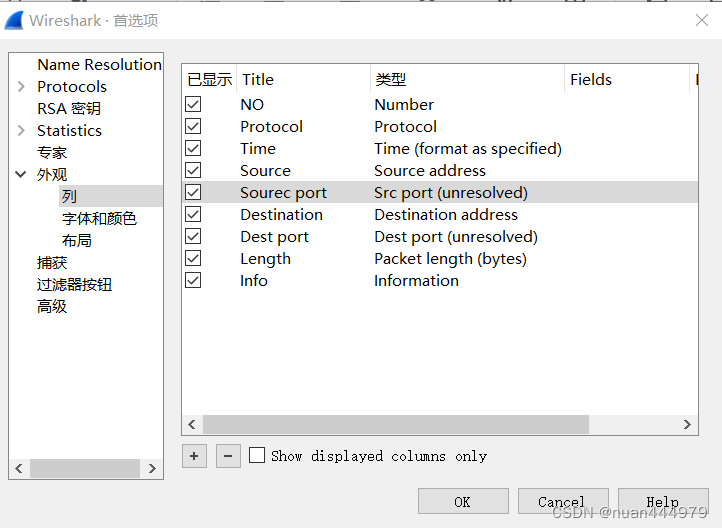This screenshot has width=722, height=528.
Task: Click the tree panel horizontal scrollbar thumb
Action: pyautogui.click(x=85, y=469)
